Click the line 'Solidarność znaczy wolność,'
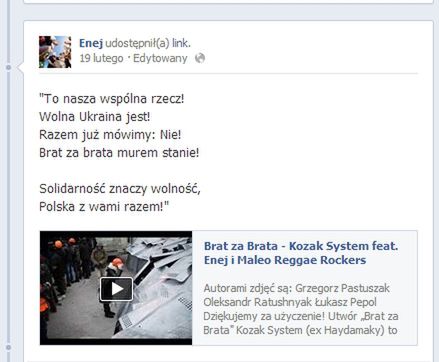Image resolution: width=439 pixels, height=362 pixels. pos(120,189)
